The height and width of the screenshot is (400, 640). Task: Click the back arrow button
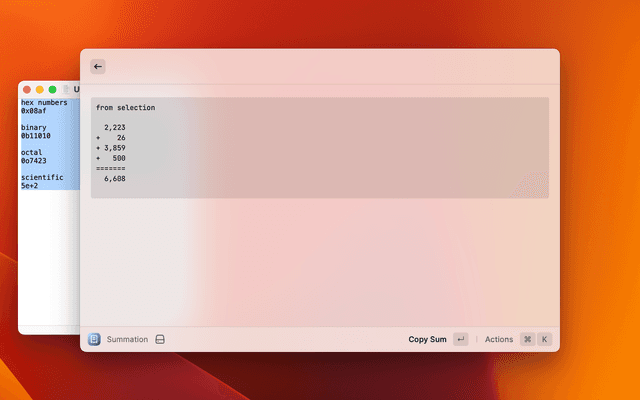coord(97,67)
